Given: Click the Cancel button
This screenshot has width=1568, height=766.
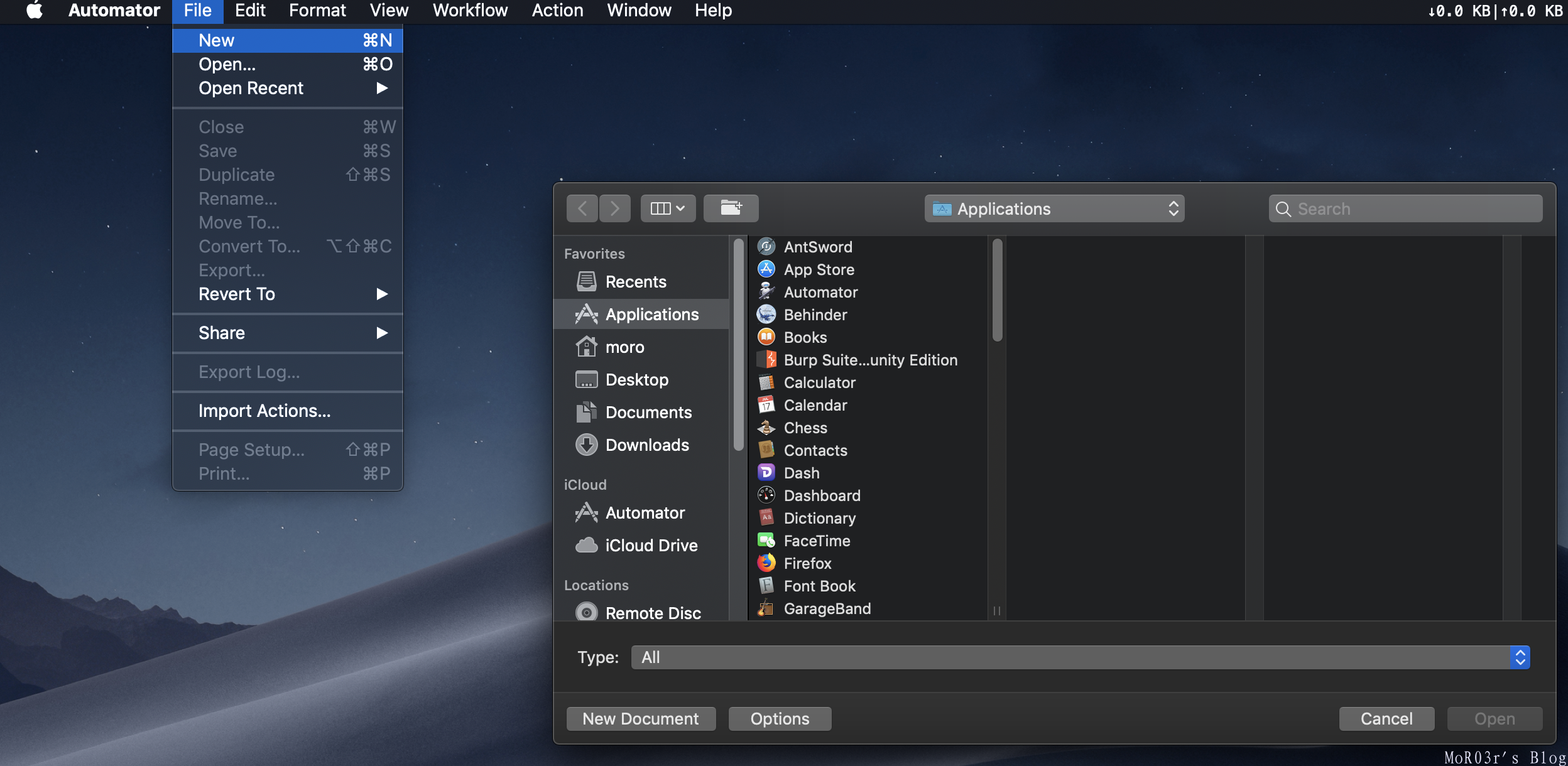Looking at the screenshot, I should [1386, 719].
